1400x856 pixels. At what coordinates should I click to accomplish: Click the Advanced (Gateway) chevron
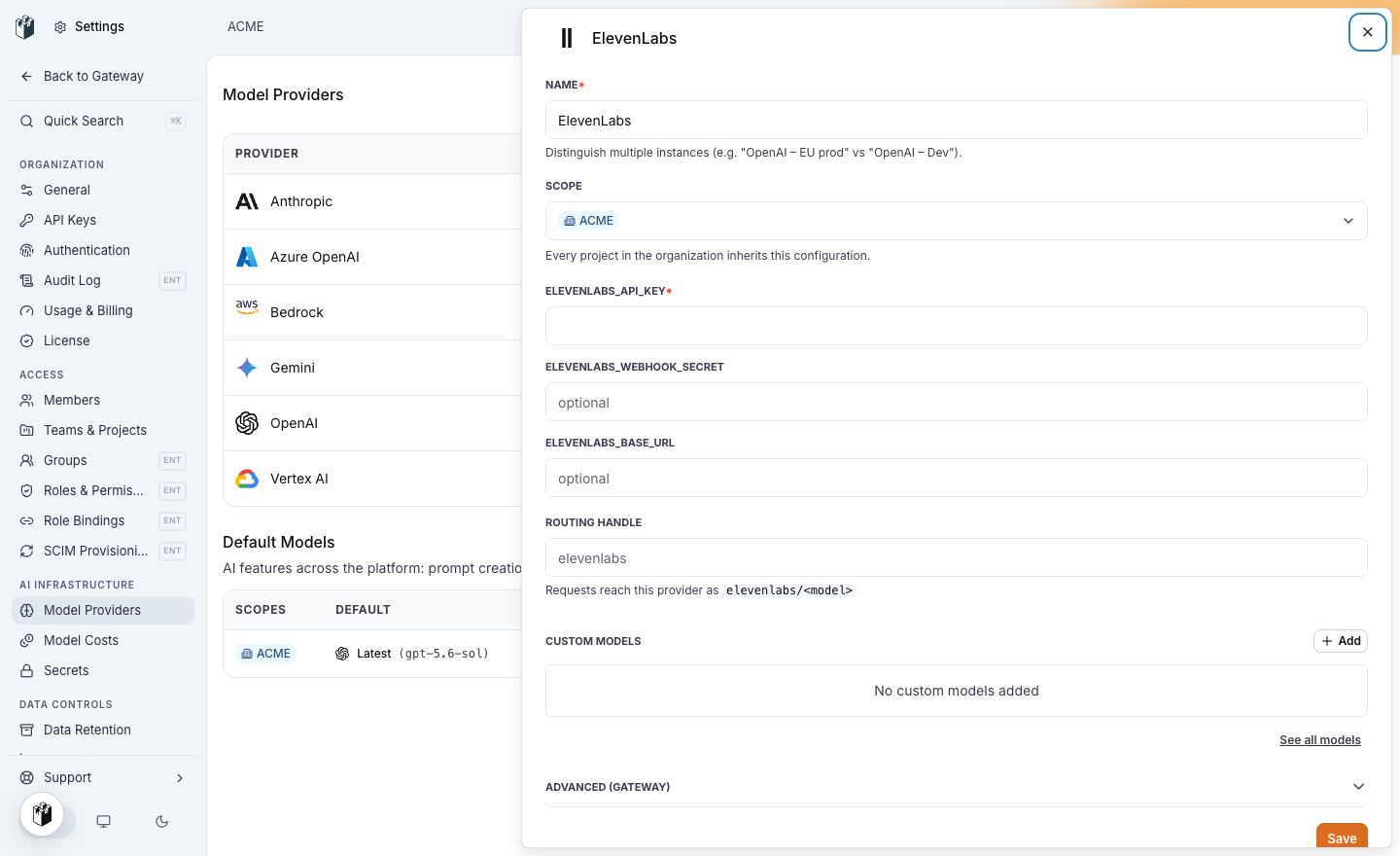click(x=1359, y=787)
